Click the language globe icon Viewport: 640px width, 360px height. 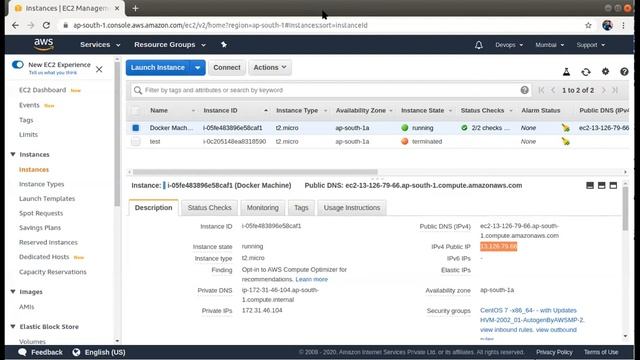[76, 352]
